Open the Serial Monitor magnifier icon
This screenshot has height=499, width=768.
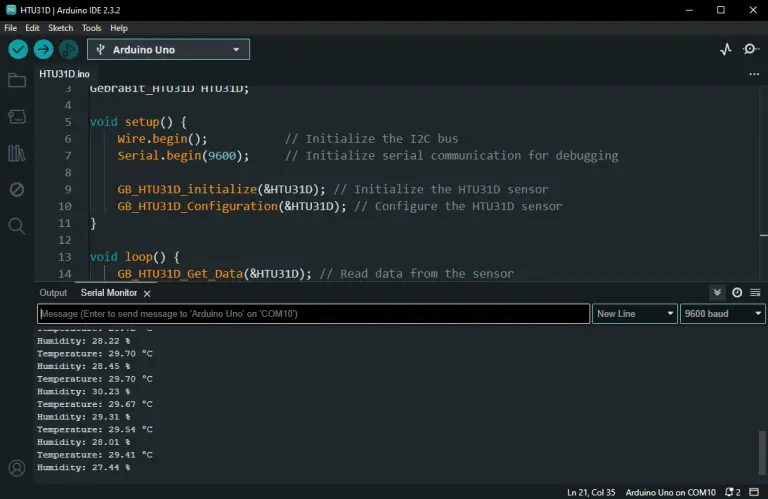pyautogui.click(x=750, y=49)
